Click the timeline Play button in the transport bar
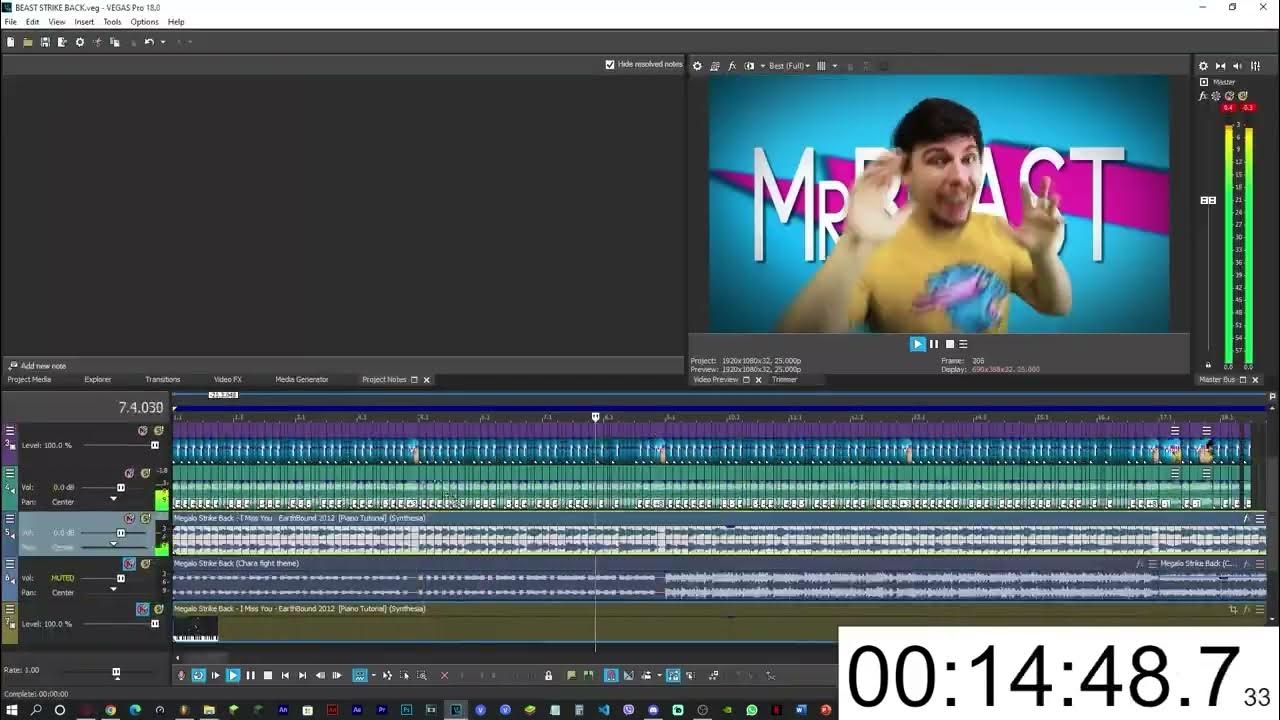 pos(233,675)
